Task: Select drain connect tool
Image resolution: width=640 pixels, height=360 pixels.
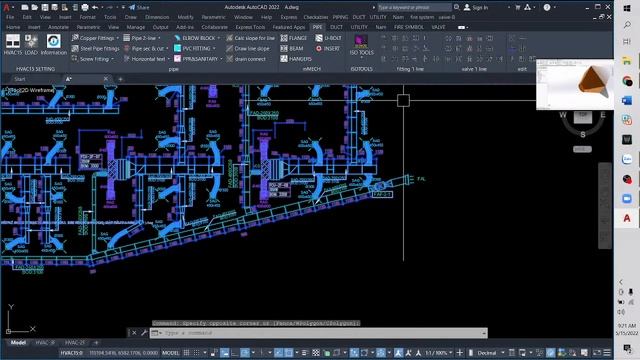Action: [x=246, y=59]
